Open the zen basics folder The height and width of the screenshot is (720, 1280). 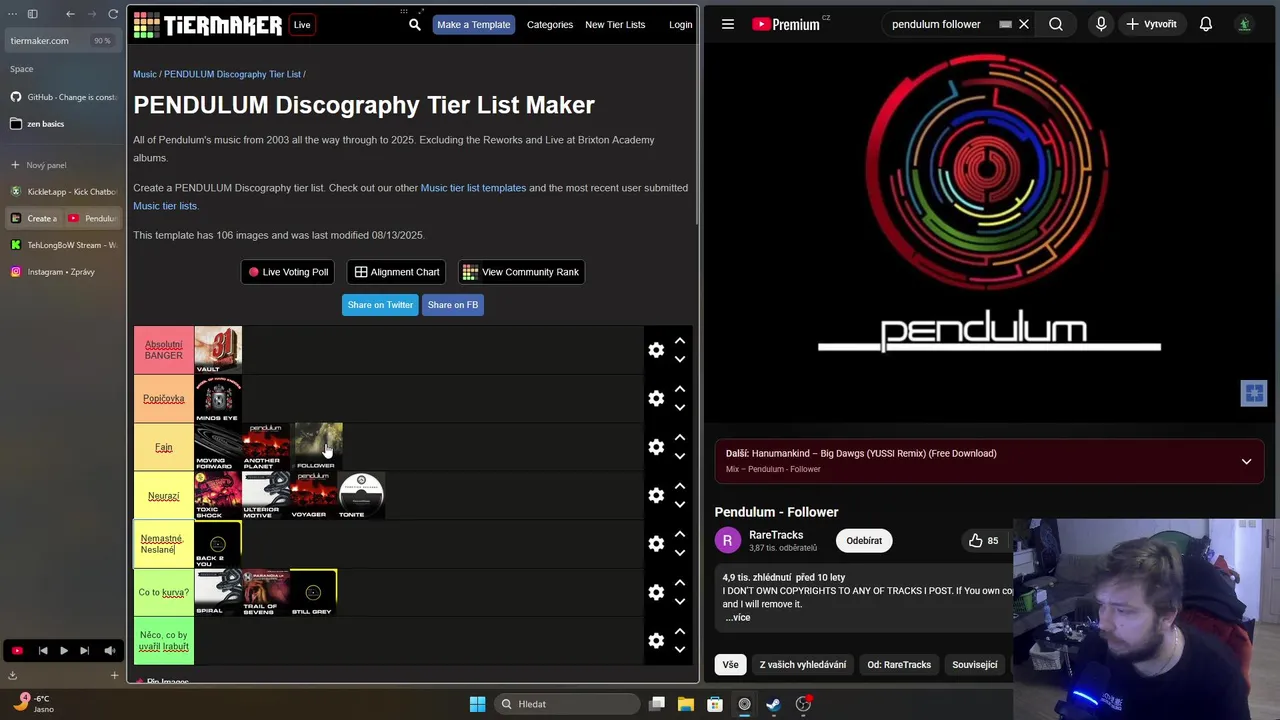pos(63,124)
